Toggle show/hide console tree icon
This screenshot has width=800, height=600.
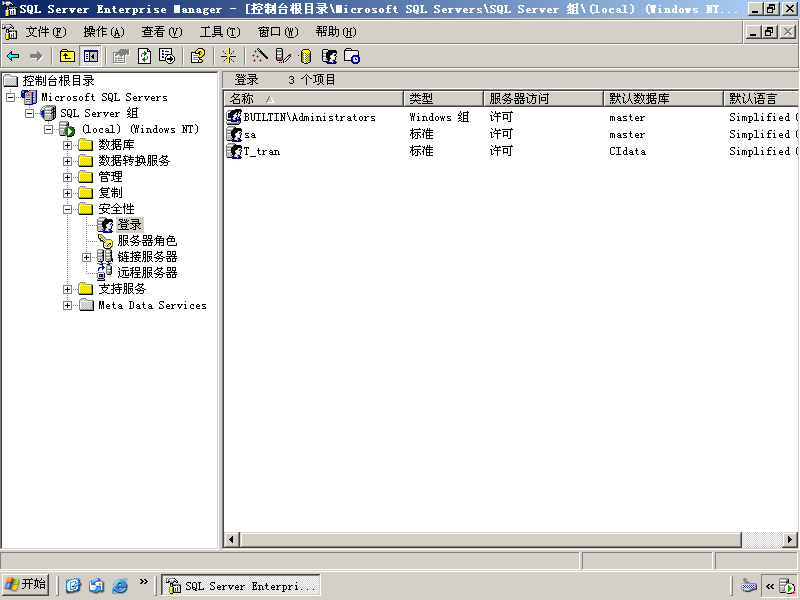[x=90, y=56]
